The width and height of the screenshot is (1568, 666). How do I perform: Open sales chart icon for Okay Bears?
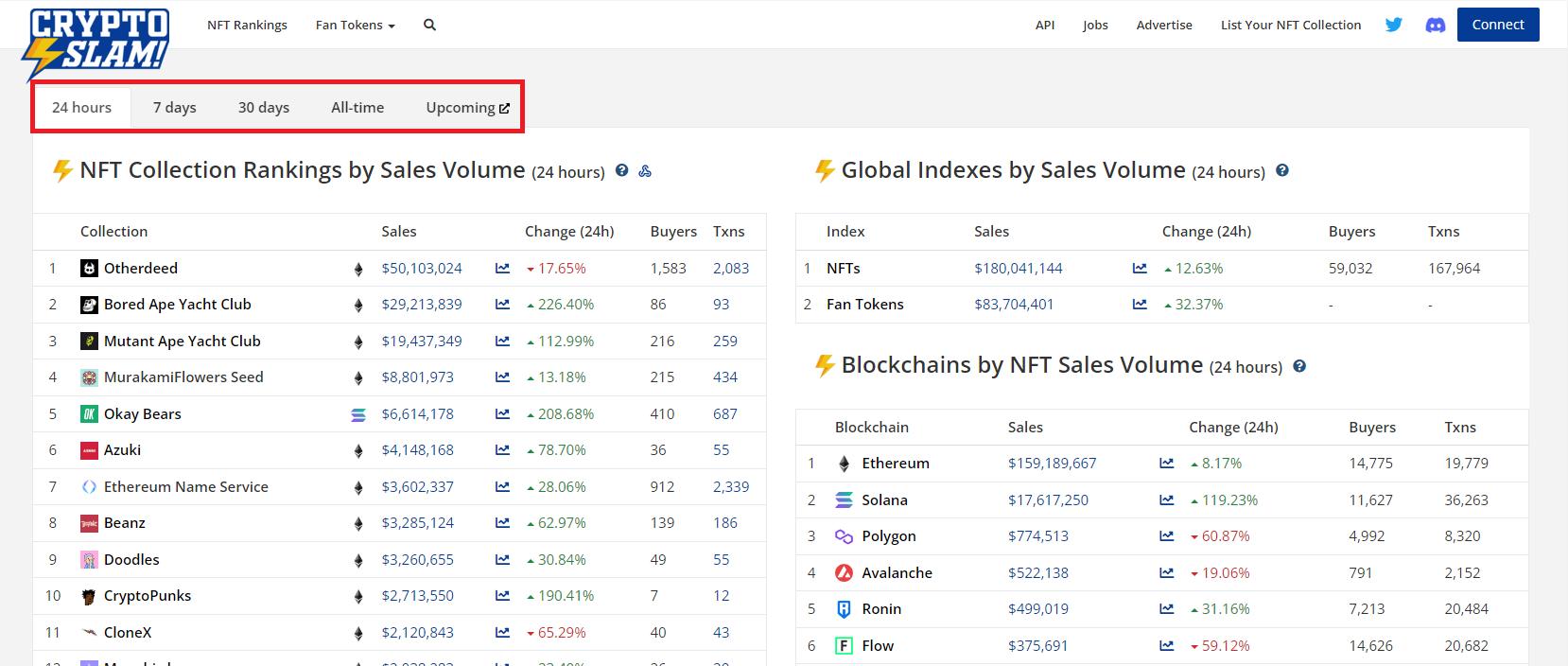pyautogui.click(x=502, y=414)
